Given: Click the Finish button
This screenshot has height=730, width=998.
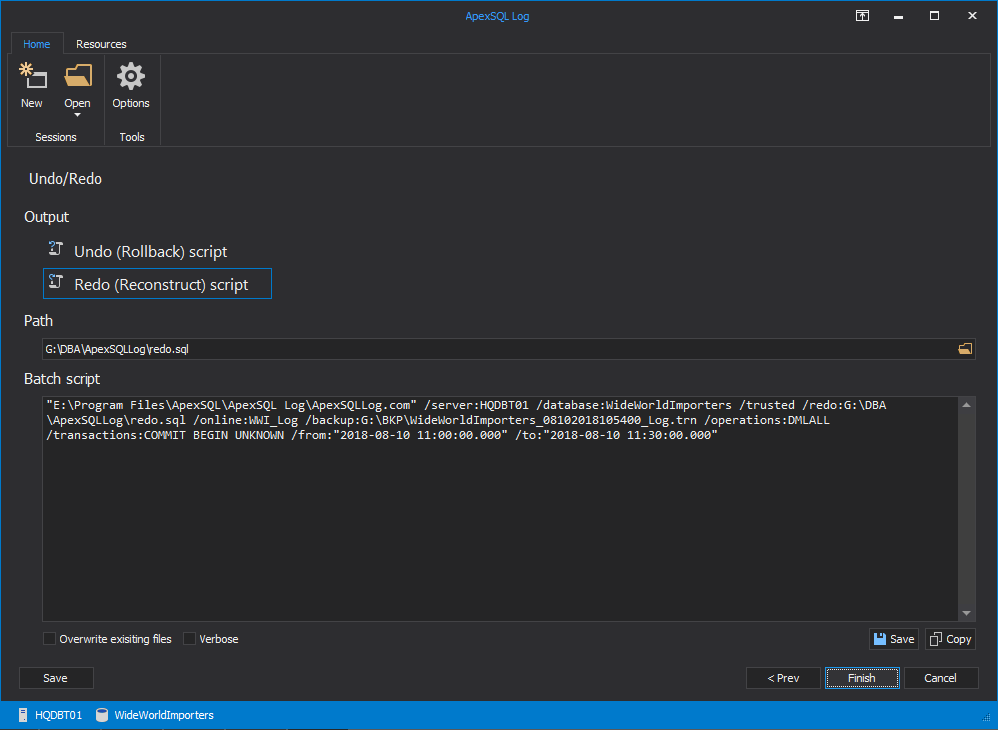Looking at the screenshot, I should (862, 678).
